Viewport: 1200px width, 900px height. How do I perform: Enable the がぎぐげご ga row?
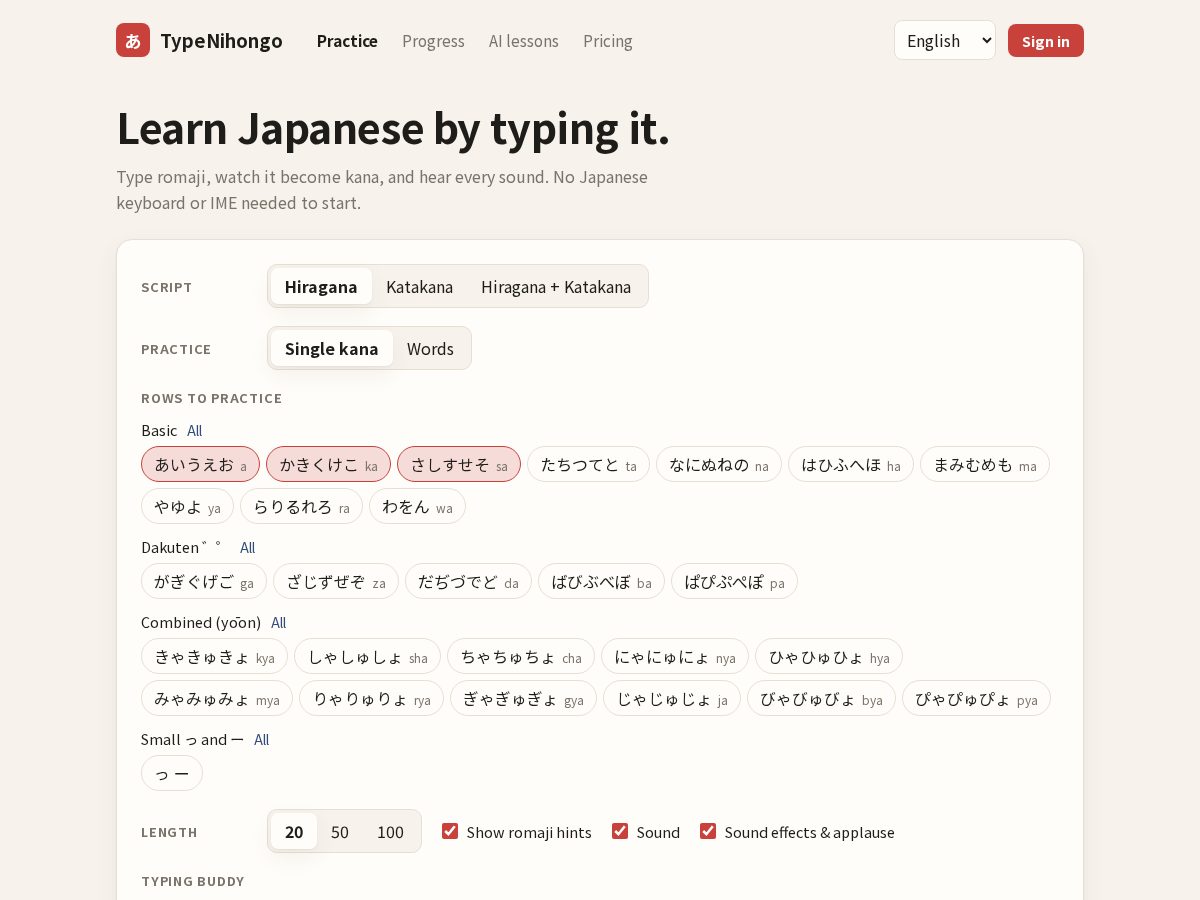pyautogui.click(x=204, y=581)
